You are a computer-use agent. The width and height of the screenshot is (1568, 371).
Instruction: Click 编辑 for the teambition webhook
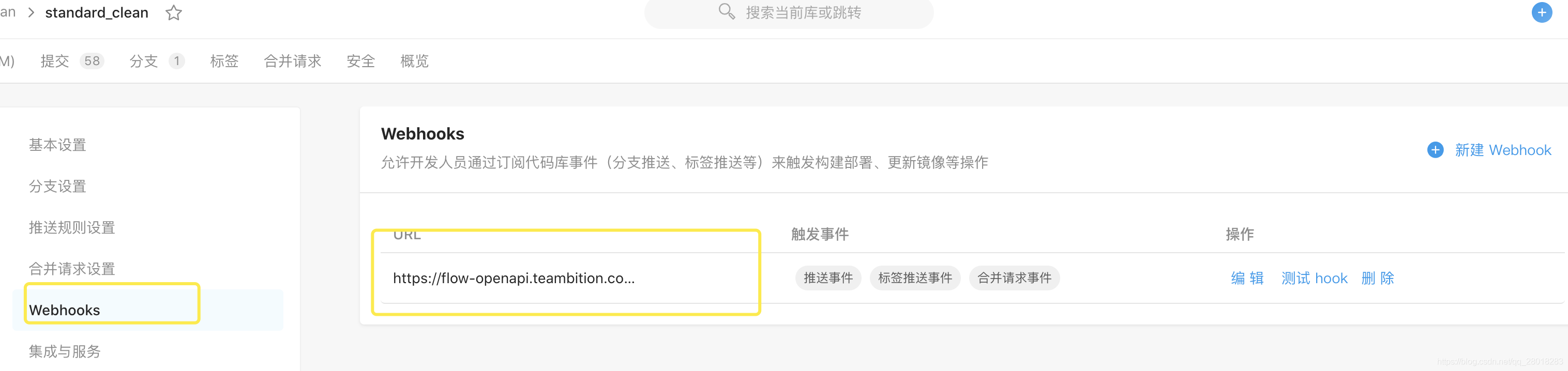(1247, 279)
